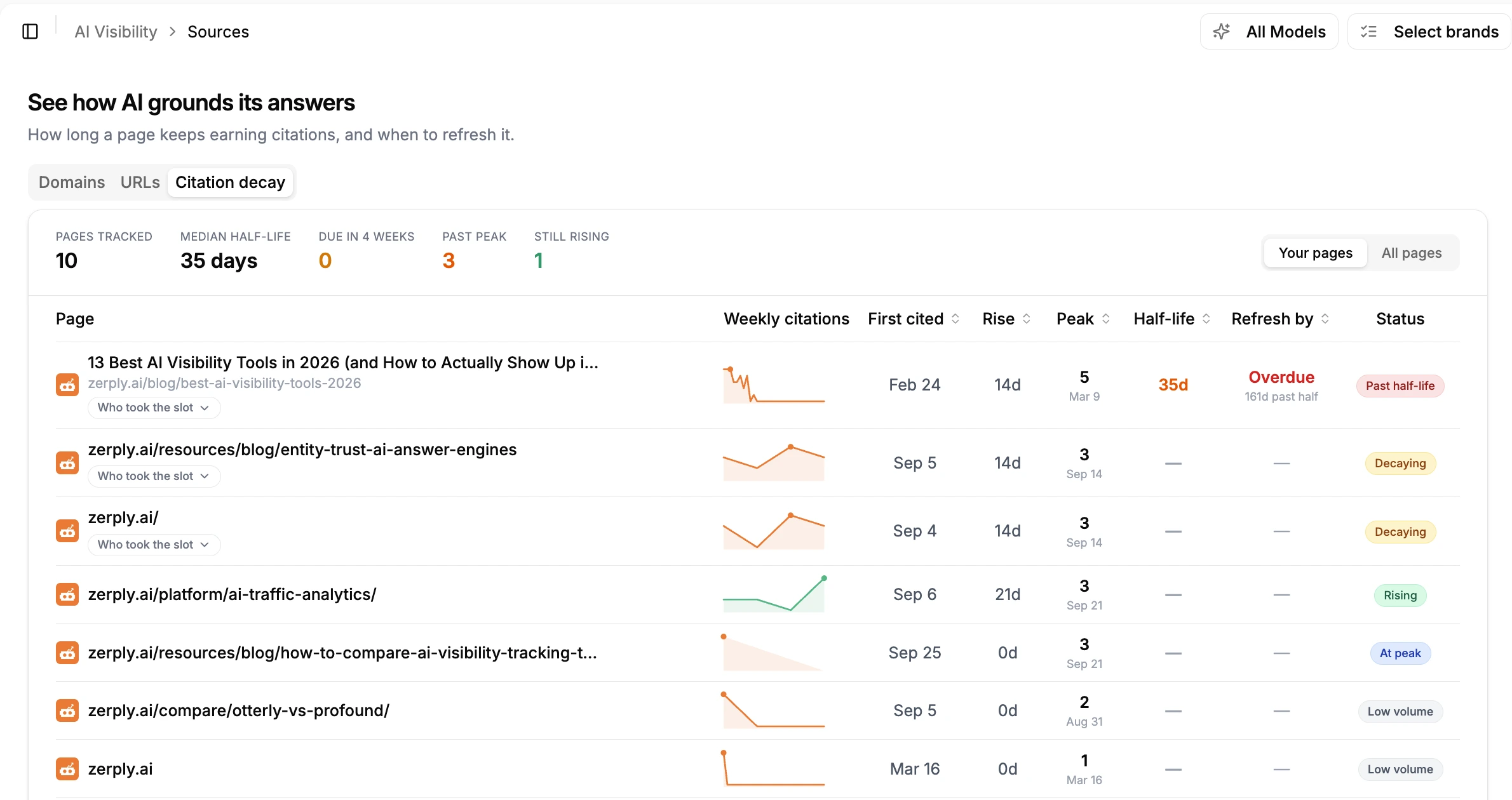
Task: Click the Sources breadcrumb
Action: click(x=218, y=32)
